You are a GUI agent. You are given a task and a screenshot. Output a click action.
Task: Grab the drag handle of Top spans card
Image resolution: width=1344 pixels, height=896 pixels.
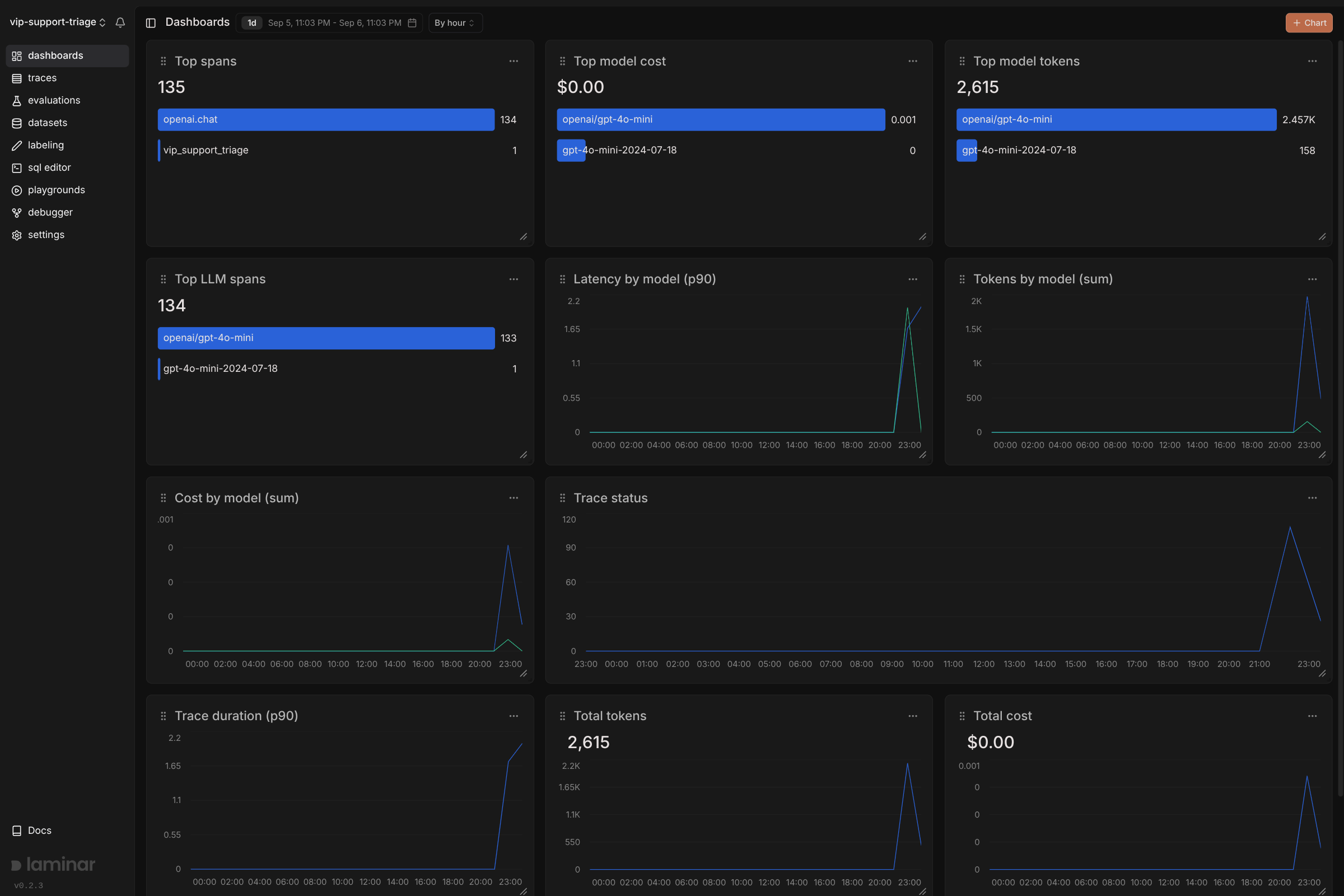[x=164, y=61]
